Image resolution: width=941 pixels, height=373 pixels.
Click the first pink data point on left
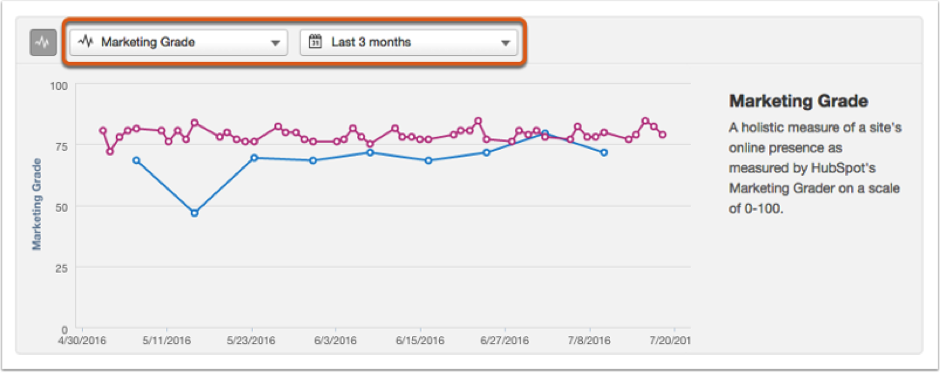[x=103, y=130]
